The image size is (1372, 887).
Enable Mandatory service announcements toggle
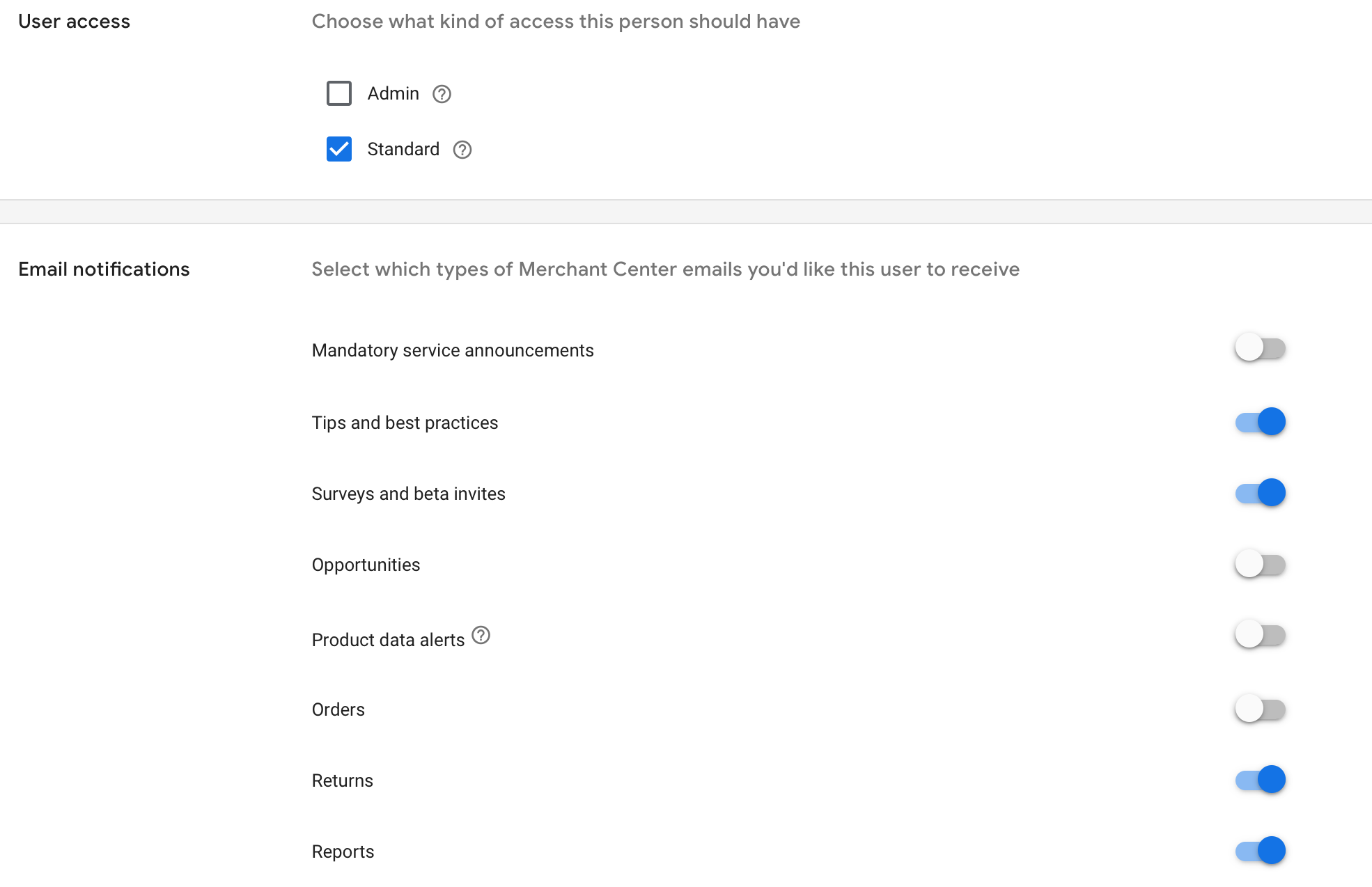pyautogui.click(x=1260, y=347)
